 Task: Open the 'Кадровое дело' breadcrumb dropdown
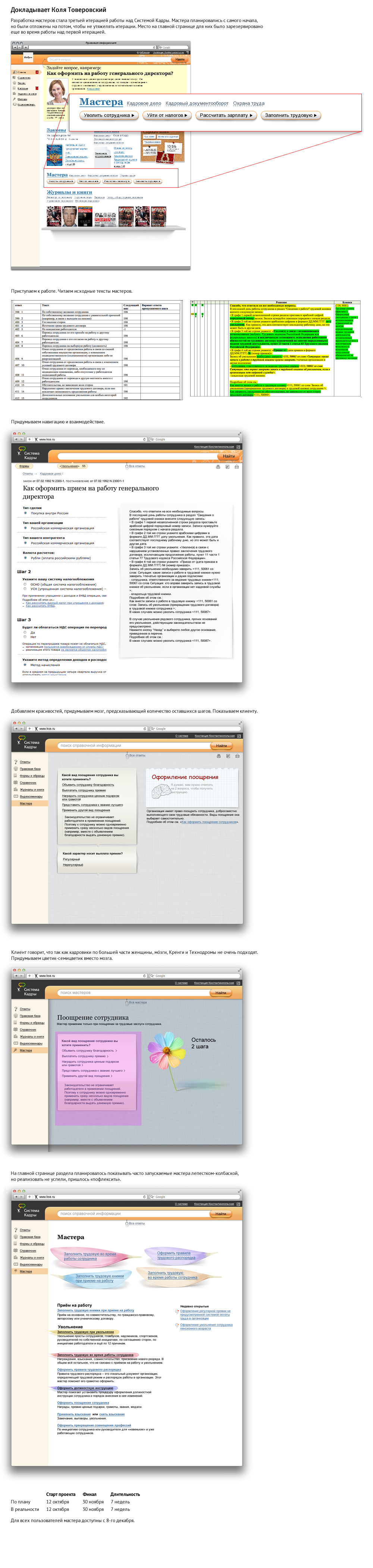[x=51, y=473]
